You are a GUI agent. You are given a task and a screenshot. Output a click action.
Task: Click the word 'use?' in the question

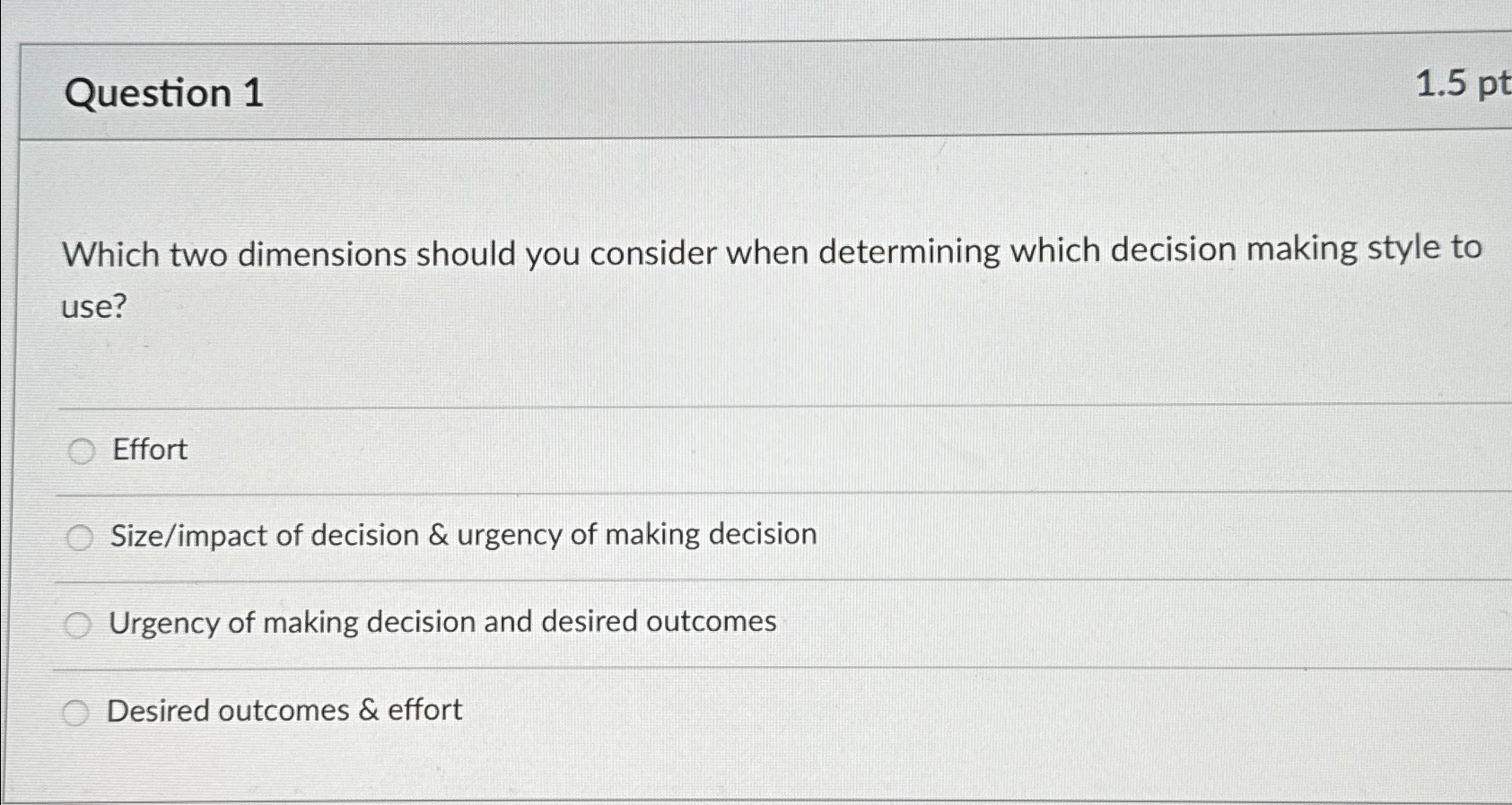(92, 309)
